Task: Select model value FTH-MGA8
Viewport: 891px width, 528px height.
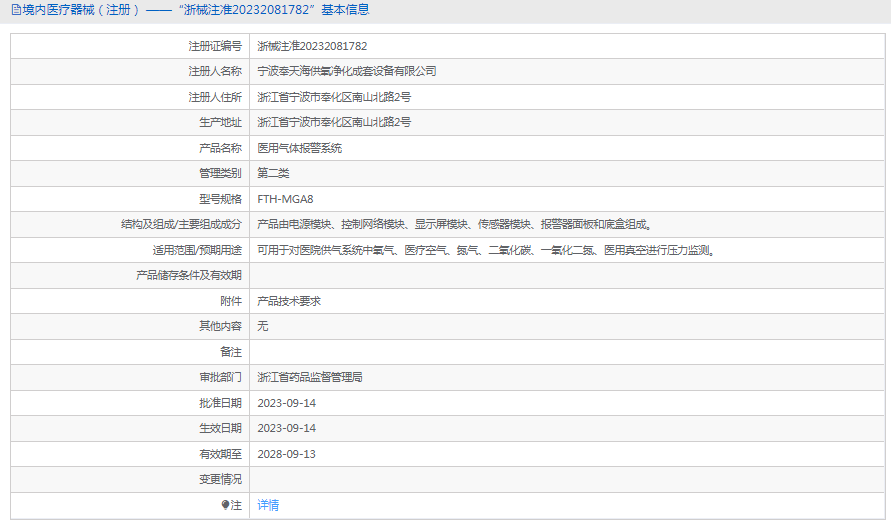Action: [285, 199]
